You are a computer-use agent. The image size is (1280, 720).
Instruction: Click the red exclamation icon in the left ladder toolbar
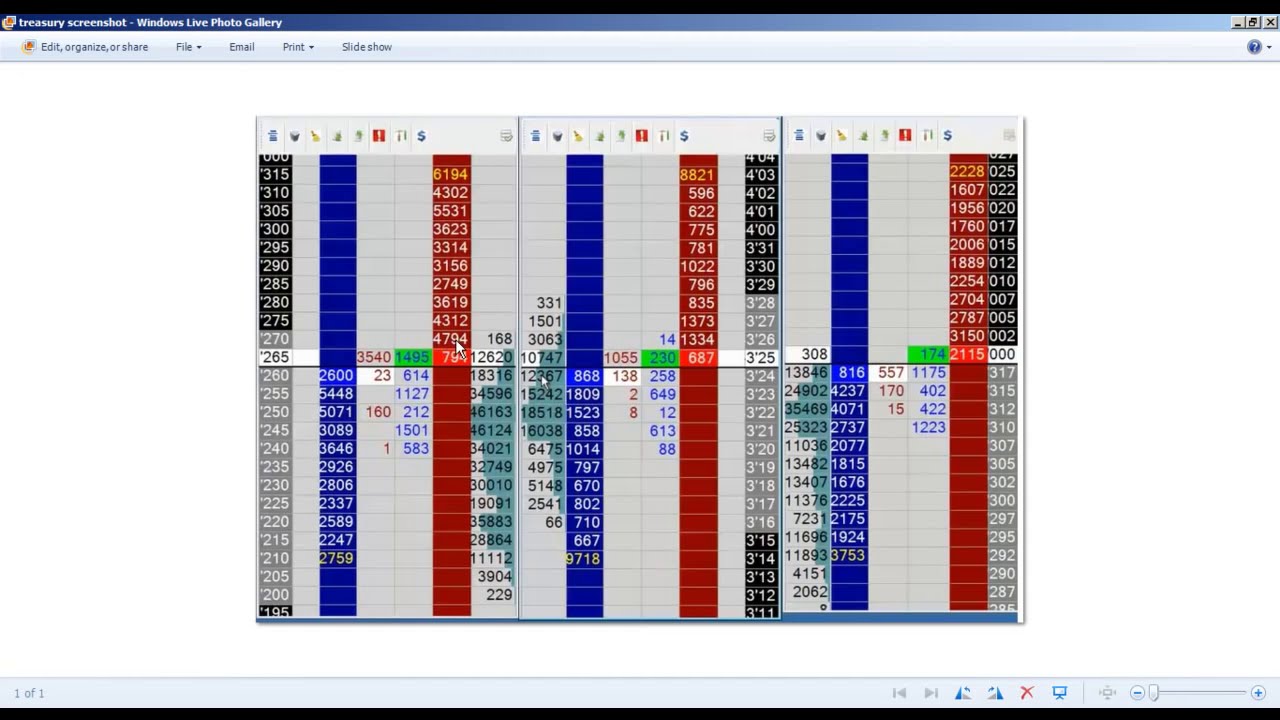pyautogui.click(x=379, y=136)
